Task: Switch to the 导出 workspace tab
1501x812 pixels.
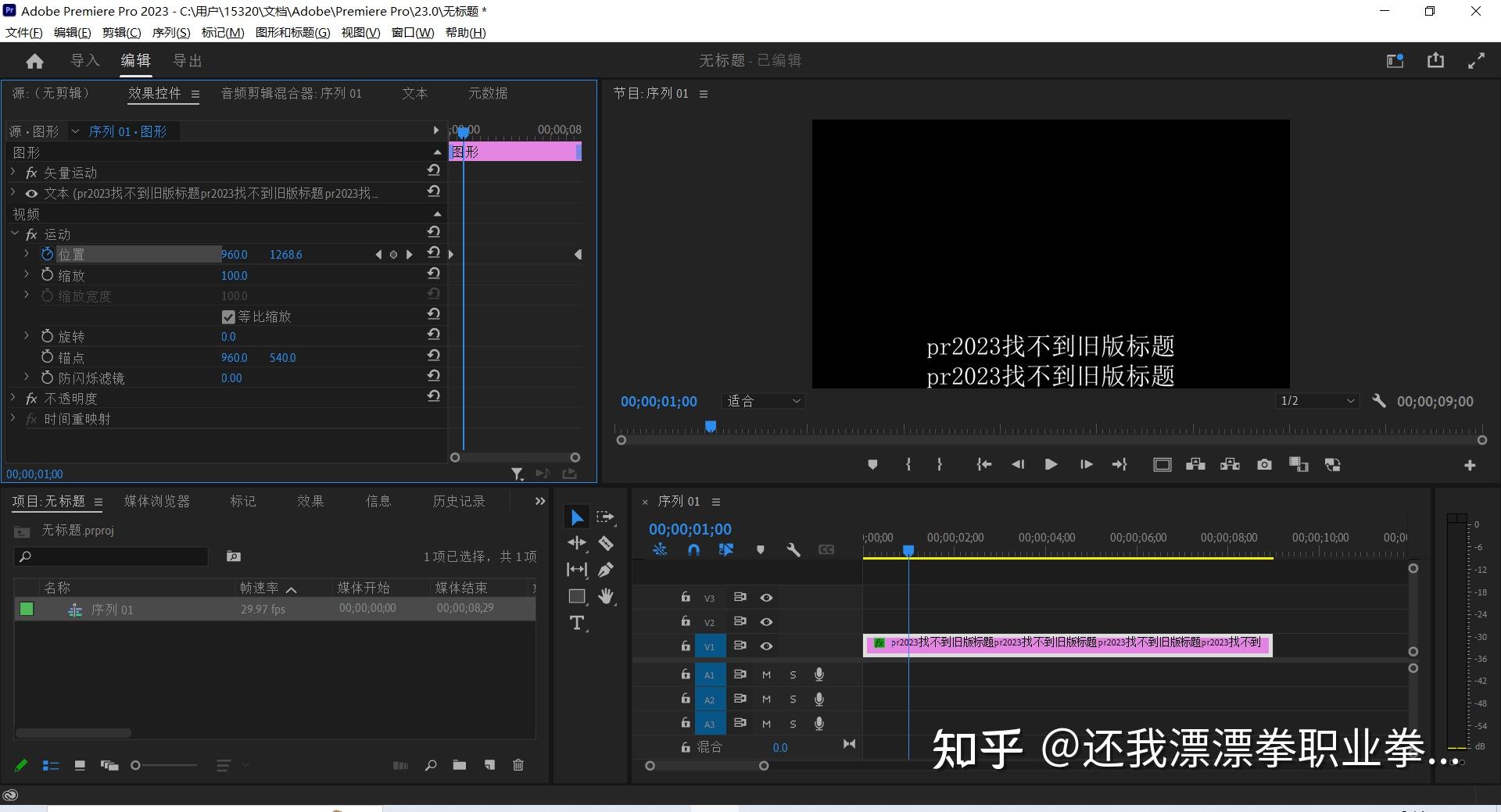Action: pyautogui.click(x=188, y=60)
